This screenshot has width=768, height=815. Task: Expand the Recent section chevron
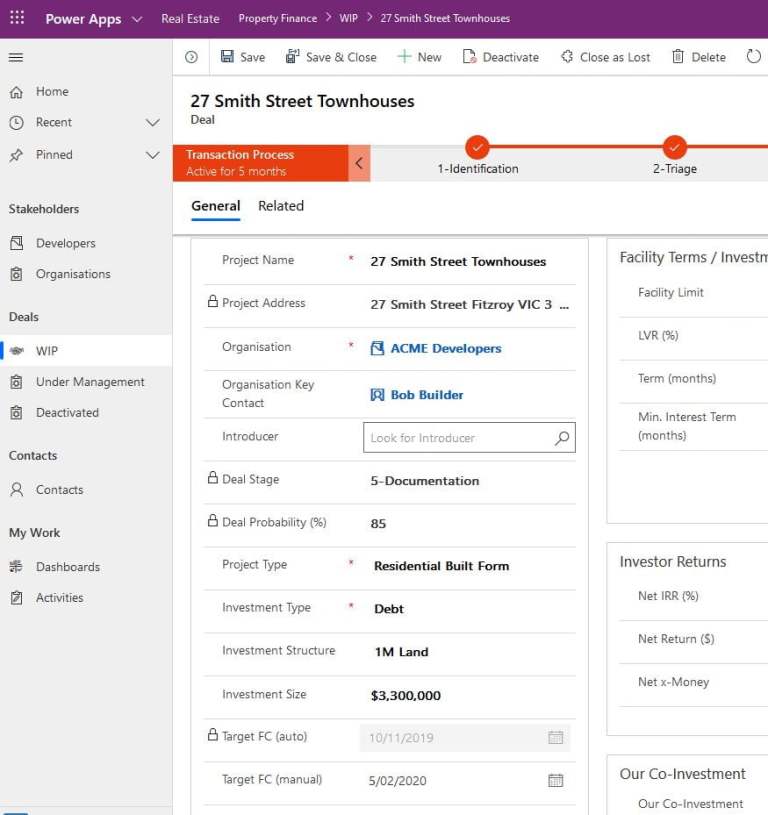point(153,123)
